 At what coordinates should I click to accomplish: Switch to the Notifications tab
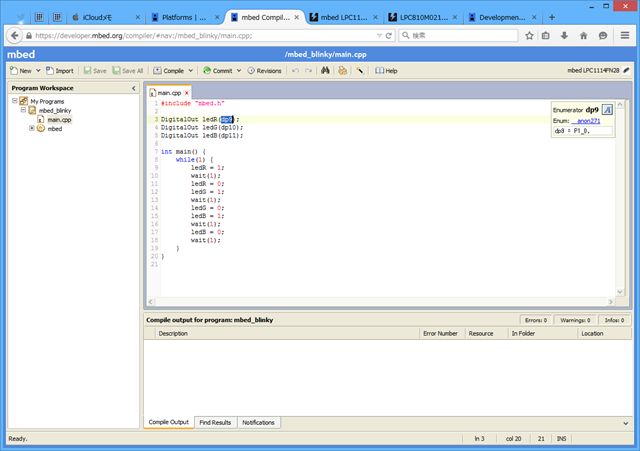click(x=258, y=423)
